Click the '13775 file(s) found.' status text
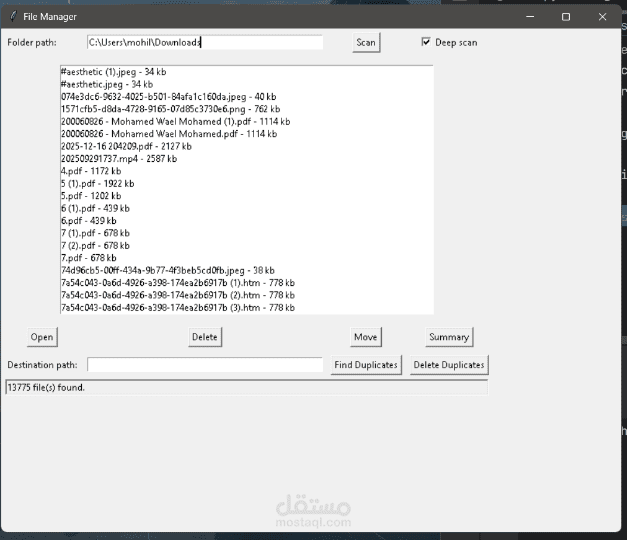627x540 pixels. tap(46, 388)
